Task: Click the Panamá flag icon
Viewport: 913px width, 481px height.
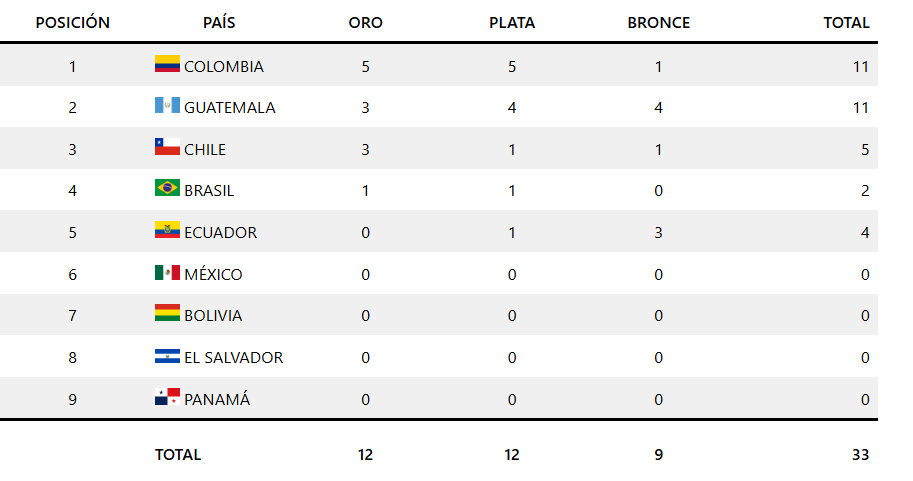Action: 167,398
